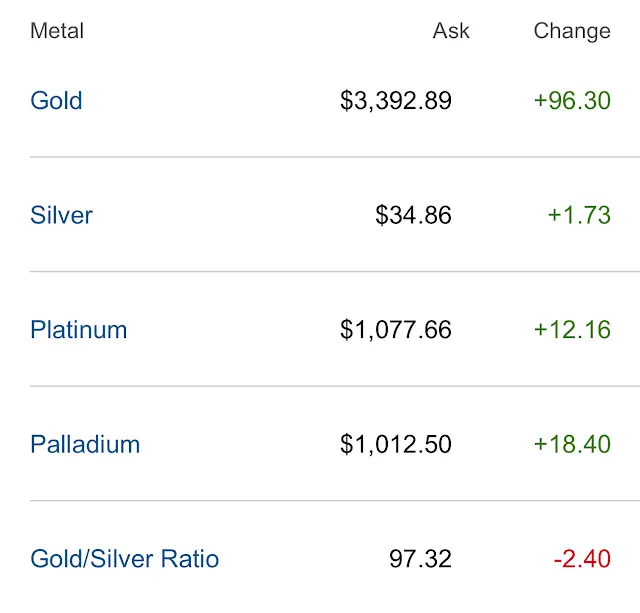Open the Gold/Silver Ratio link
The image size is (640, 613).
(x=124, y=559)
